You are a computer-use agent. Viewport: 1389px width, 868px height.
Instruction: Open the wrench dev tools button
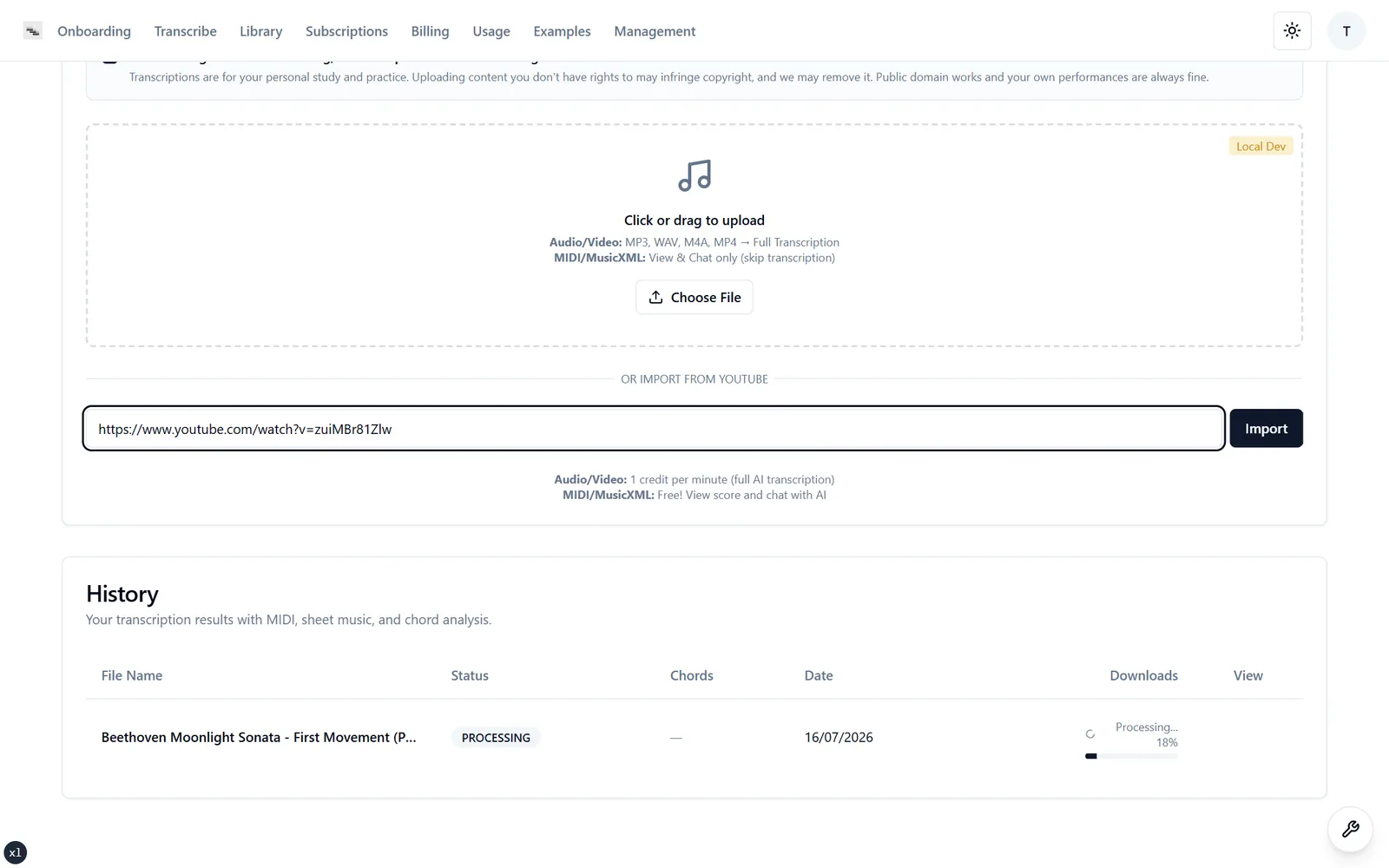click(x=1350, y=829)
